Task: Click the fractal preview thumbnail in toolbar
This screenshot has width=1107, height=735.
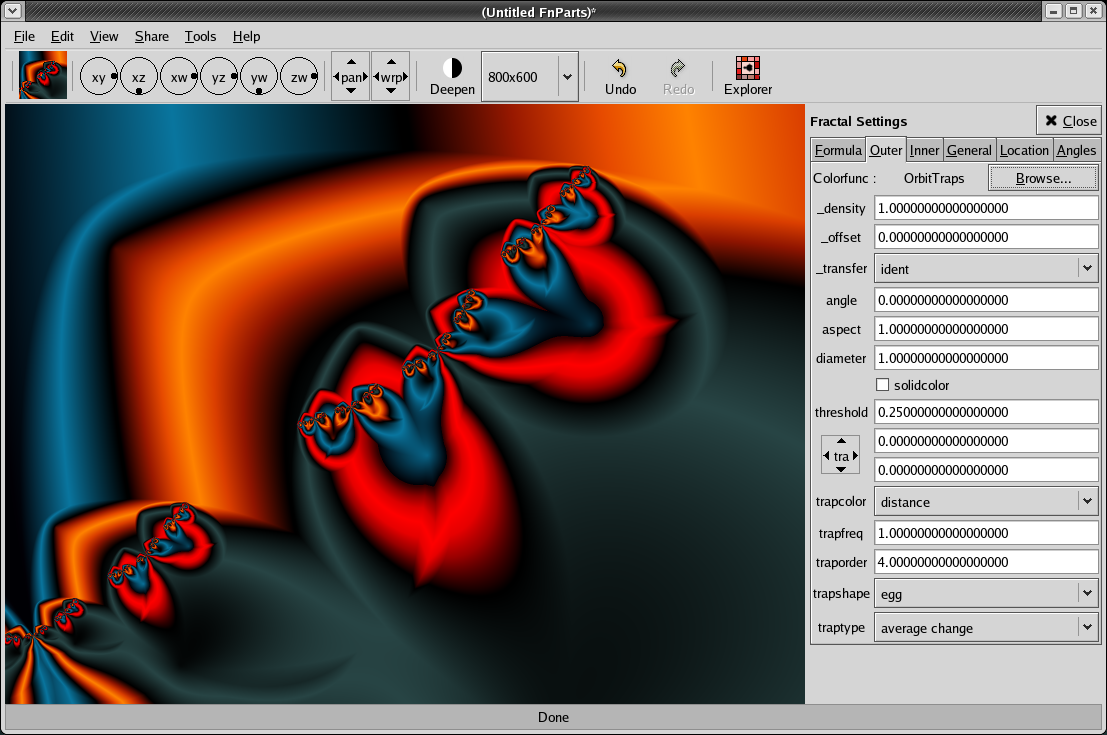Action: [43, 76]
